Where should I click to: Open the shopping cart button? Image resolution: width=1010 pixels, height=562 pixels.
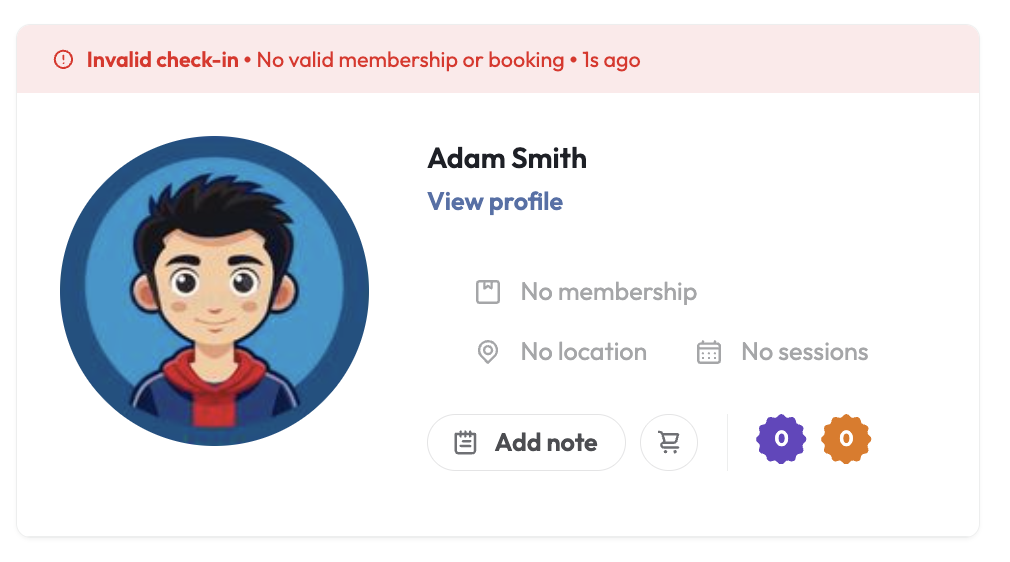[669, 443]
